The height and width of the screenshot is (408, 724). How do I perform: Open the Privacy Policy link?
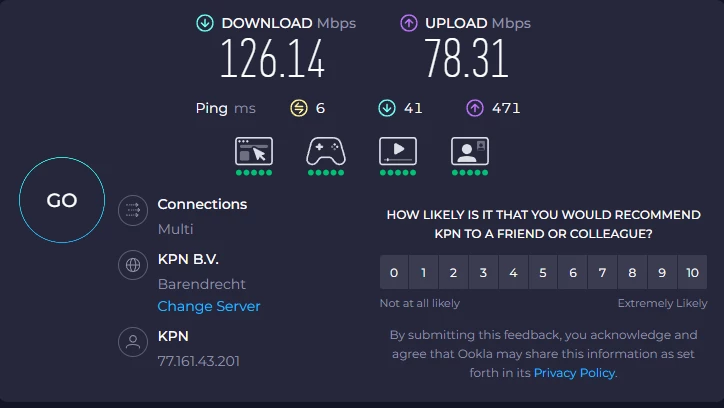coord(574,372)
